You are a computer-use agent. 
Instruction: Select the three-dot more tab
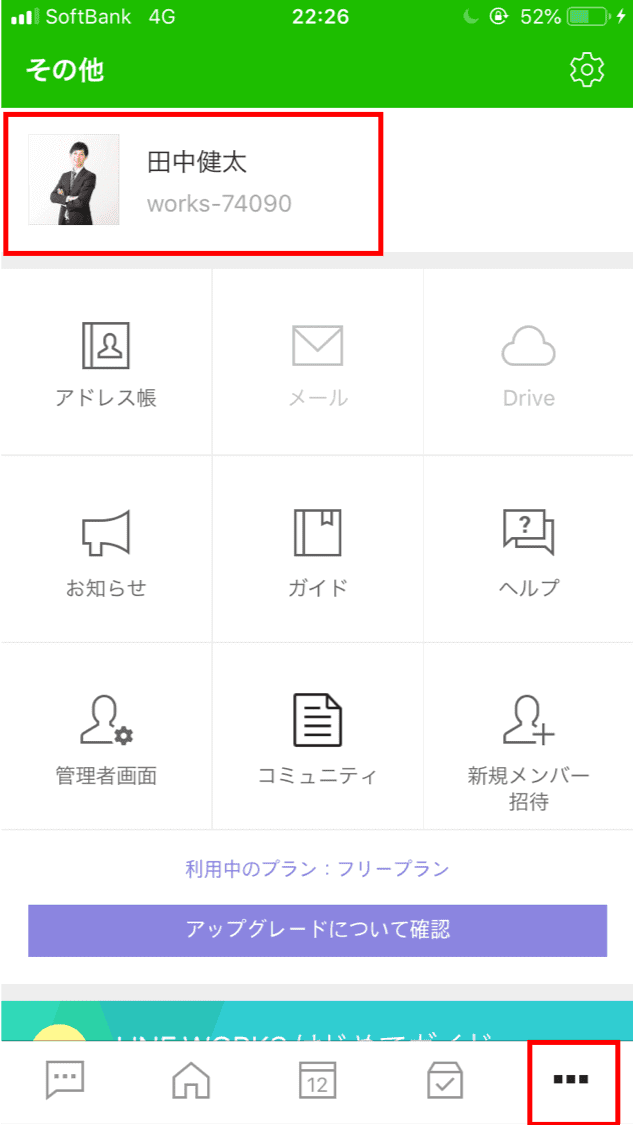[571, 1080]
